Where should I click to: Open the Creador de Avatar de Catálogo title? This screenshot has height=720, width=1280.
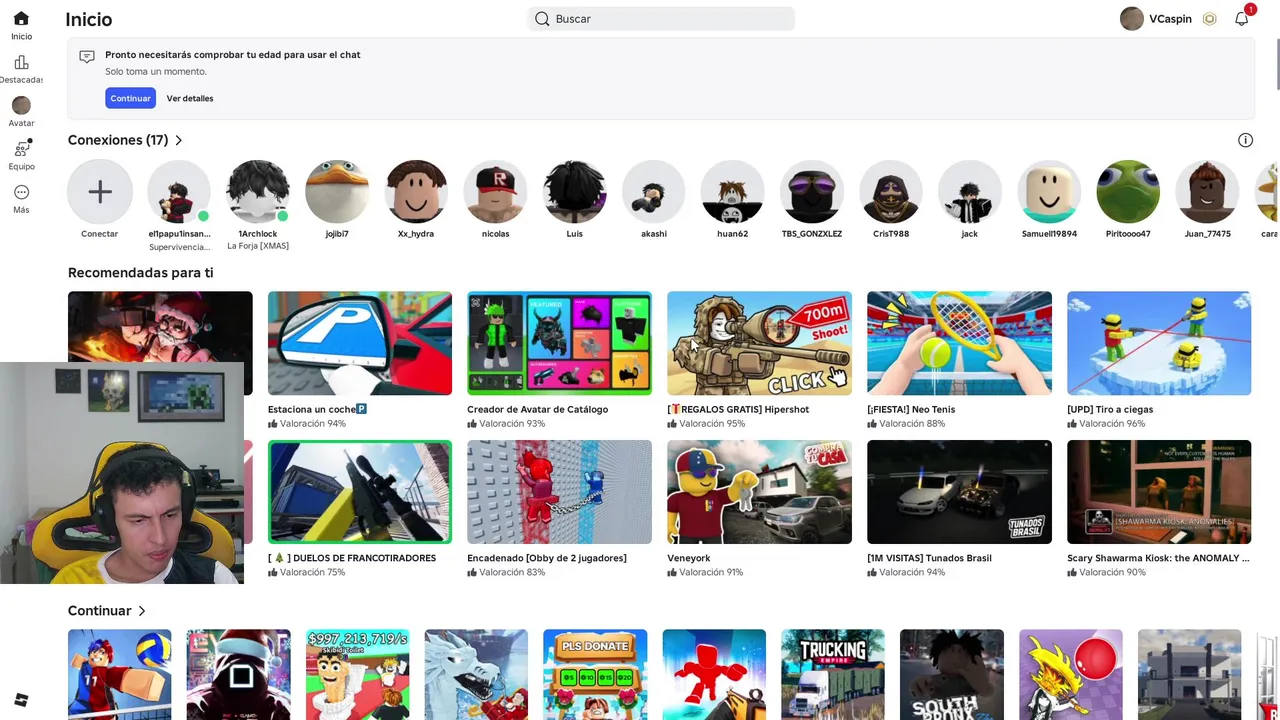[537, 409]
